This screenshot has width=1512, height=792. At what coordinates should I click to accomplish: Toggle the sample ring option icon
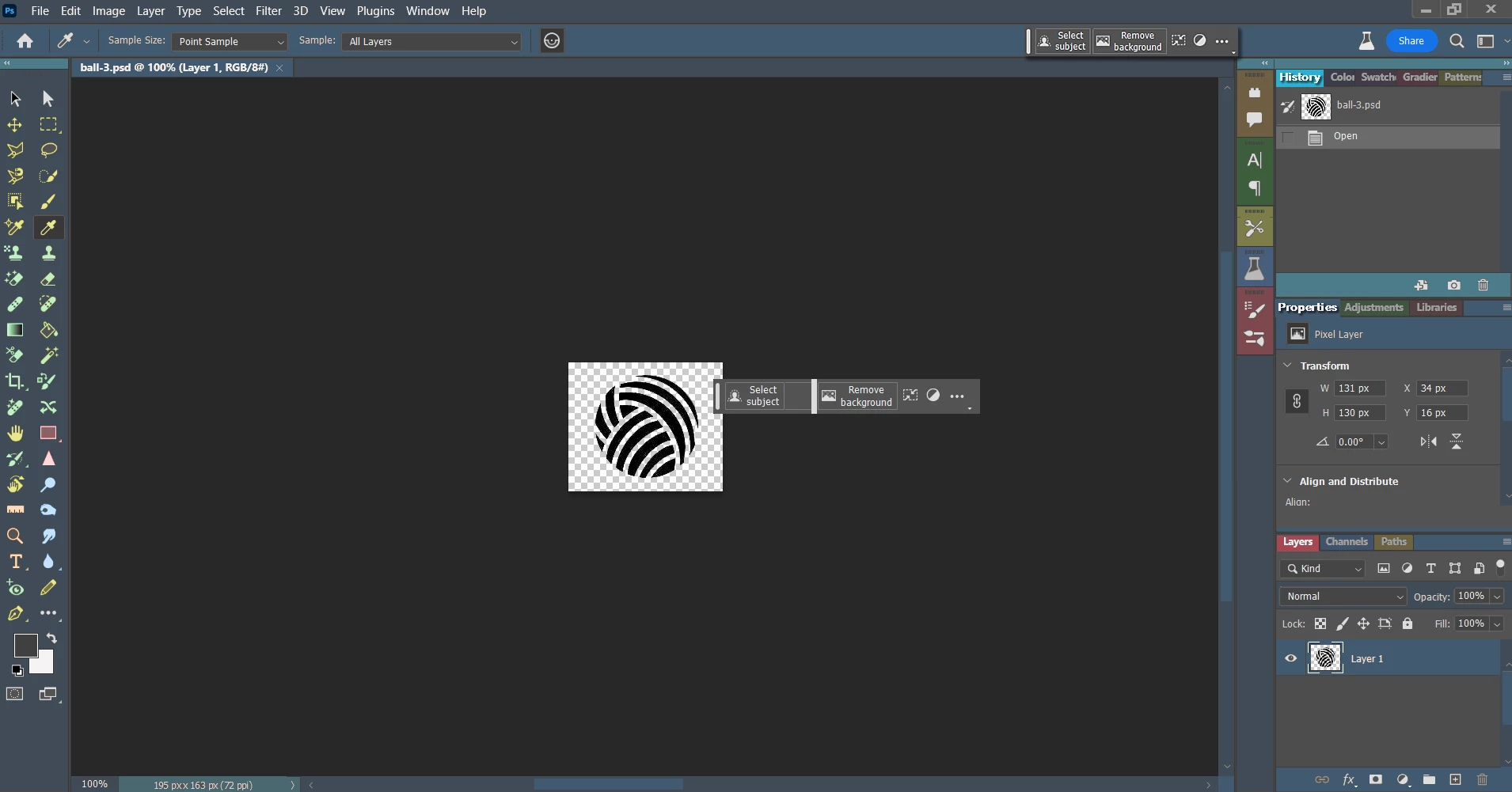coord(552,41)
